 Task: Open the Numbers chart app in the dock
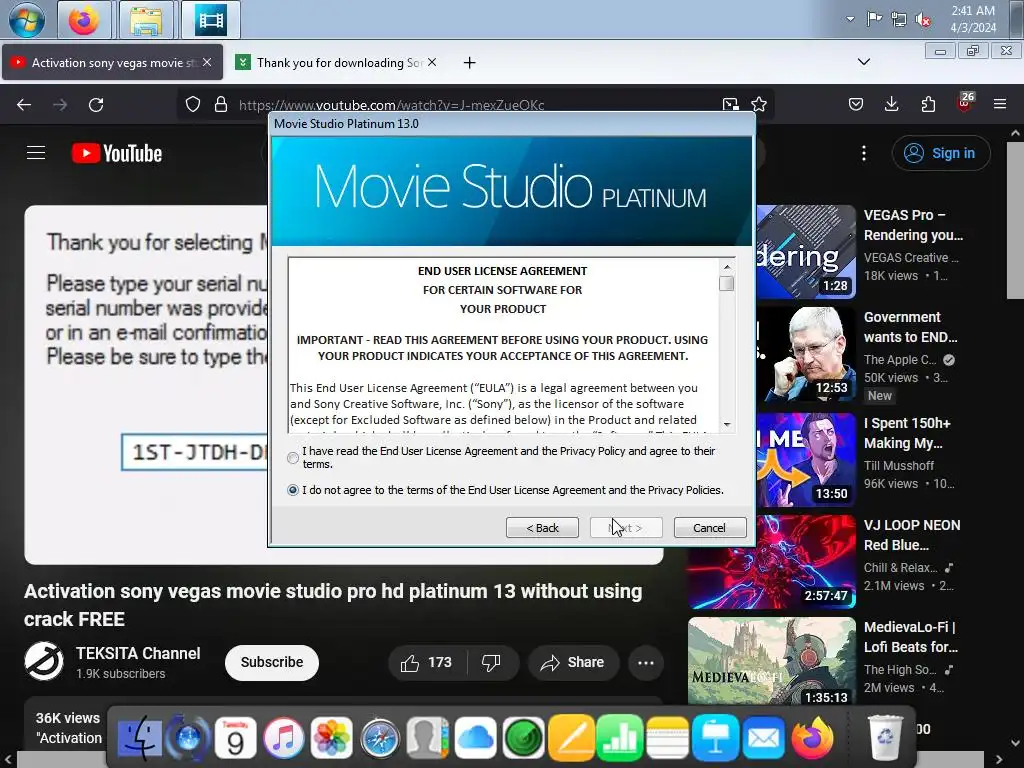(619, 739)
